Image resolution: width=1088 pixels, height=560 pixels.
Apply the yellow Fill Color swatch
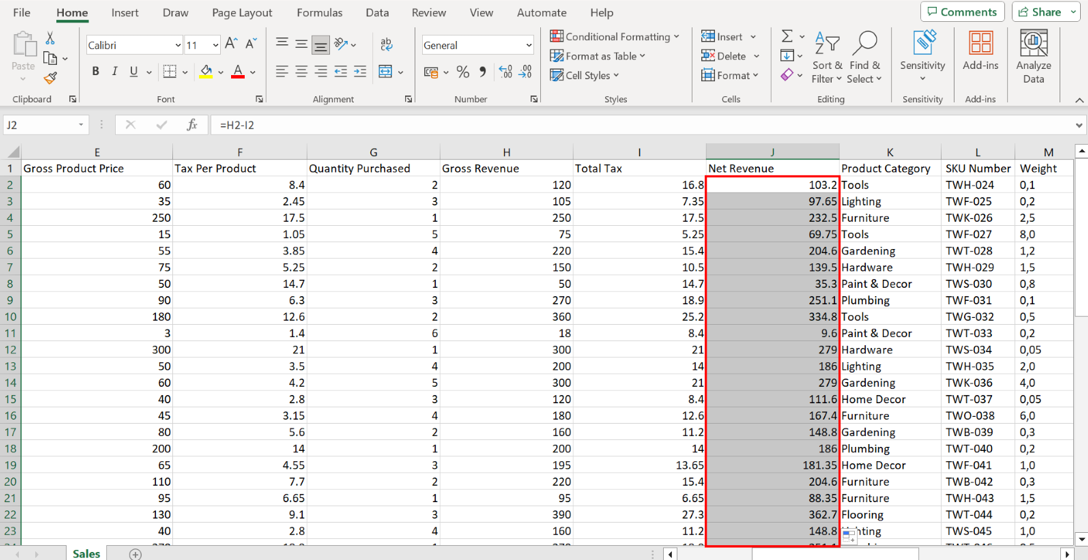(205, 72)
